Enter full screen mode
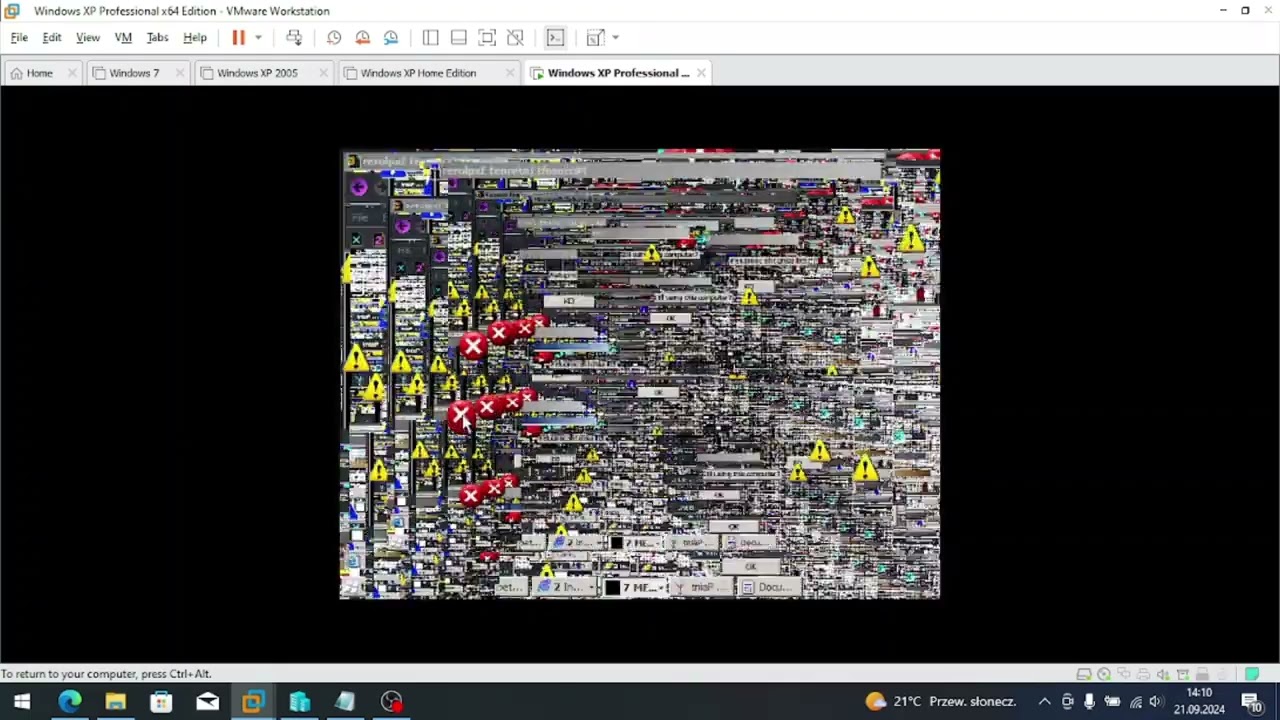1280x720 pixels. [x=487, y=38]
